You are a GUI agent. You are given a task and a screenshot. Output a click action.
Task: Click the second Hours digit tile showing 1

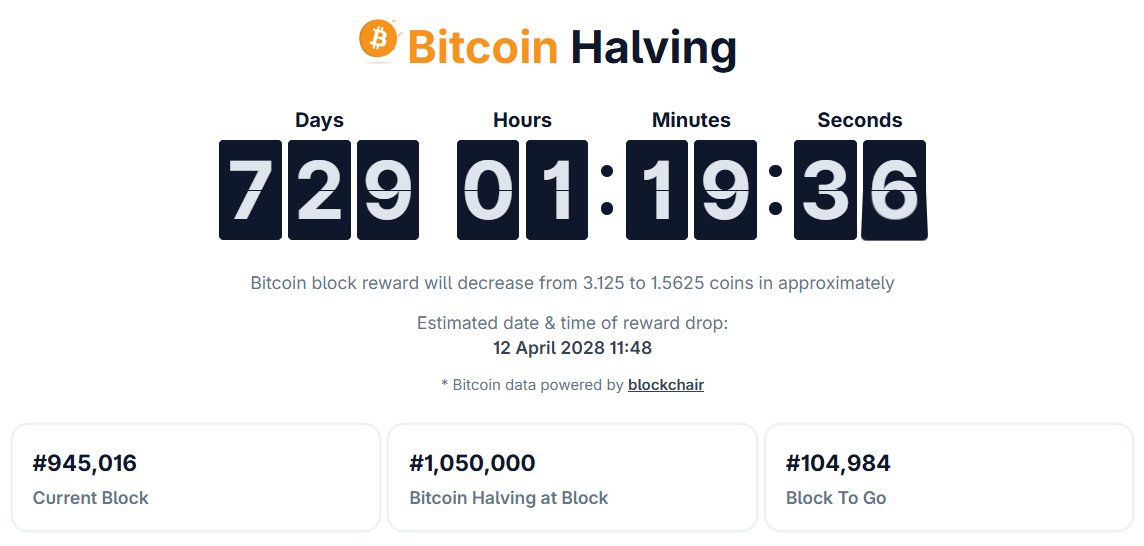click(557, 190)
